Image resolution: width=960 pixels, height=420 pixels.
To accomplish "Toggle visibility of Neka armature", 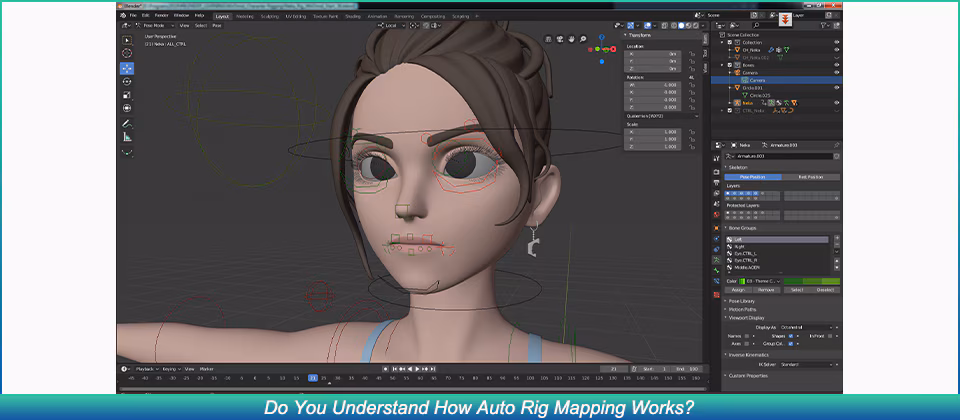I will tap(837, 103).
